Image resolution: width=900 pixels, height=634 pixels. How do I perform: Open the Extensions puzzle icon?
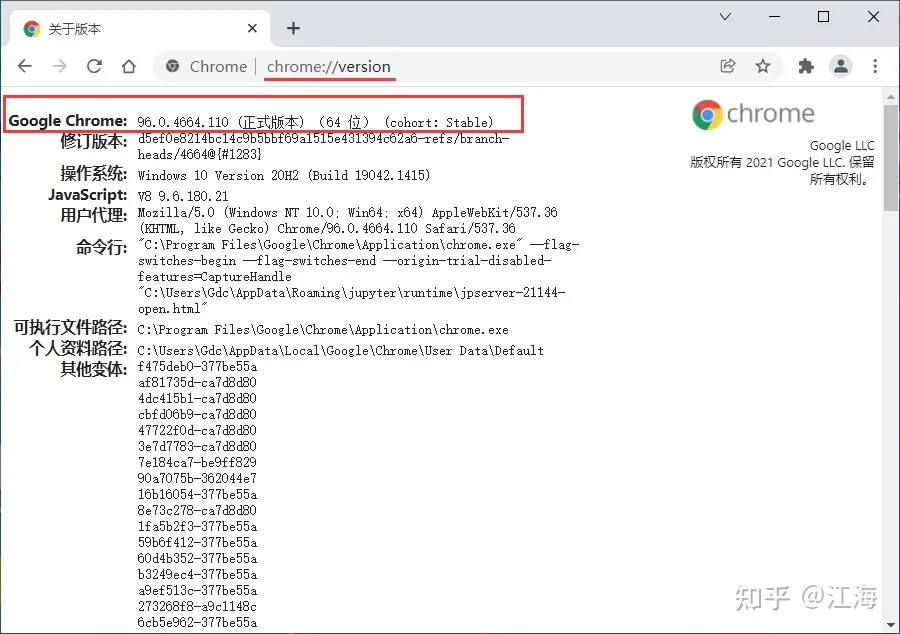pyautogui.click(x=806, y=66)
